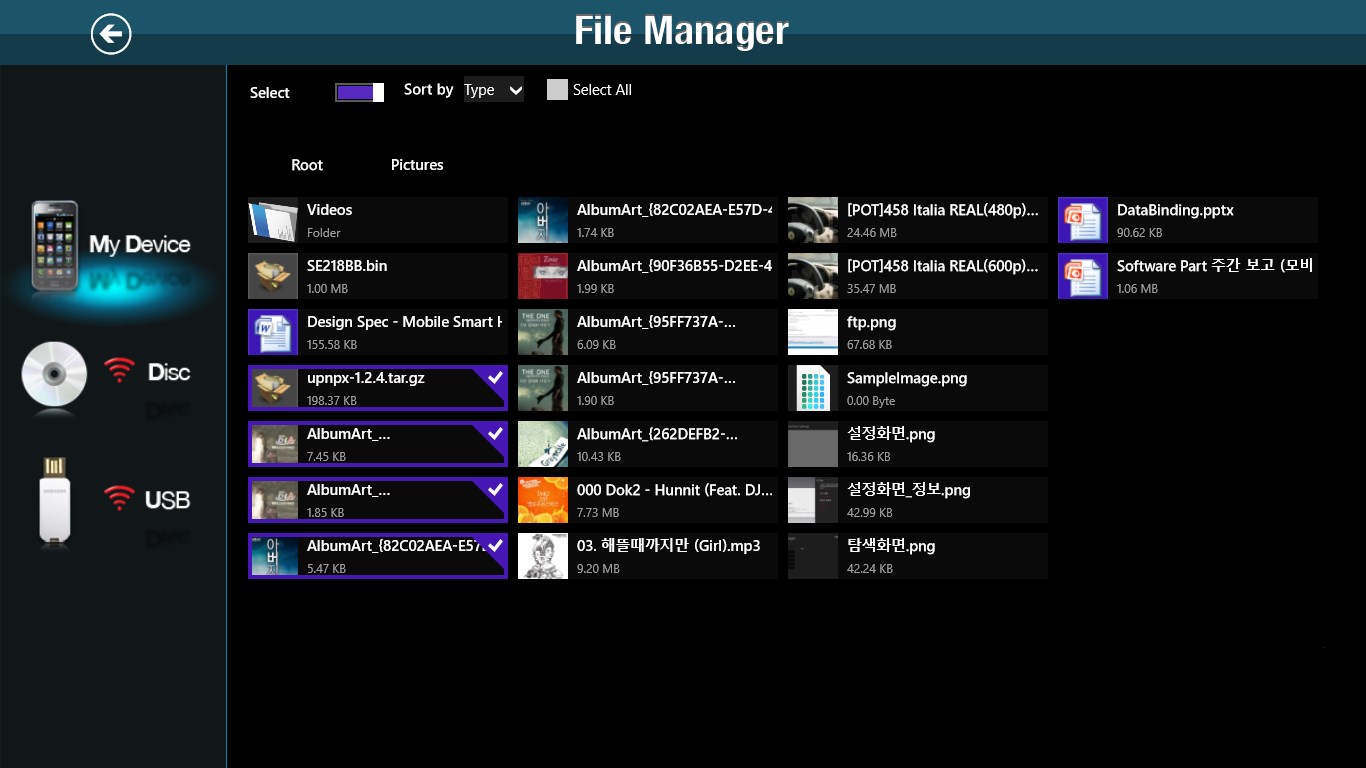Deselect the checked upnpx-1.2.4.tar.gz item

(378, 388)
